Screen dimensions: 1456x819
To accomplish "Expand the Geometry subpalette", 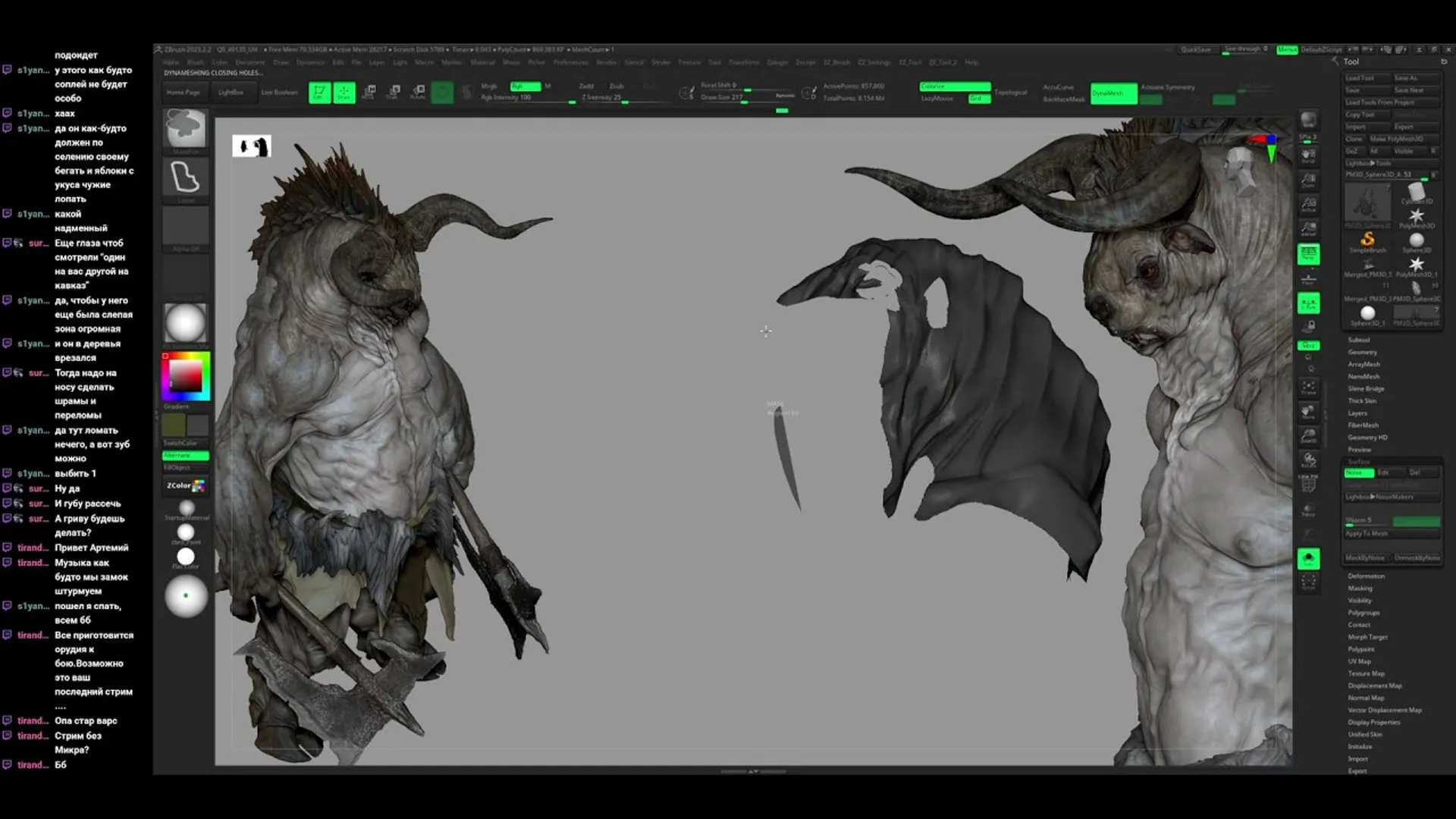I will pos(1362,352).
